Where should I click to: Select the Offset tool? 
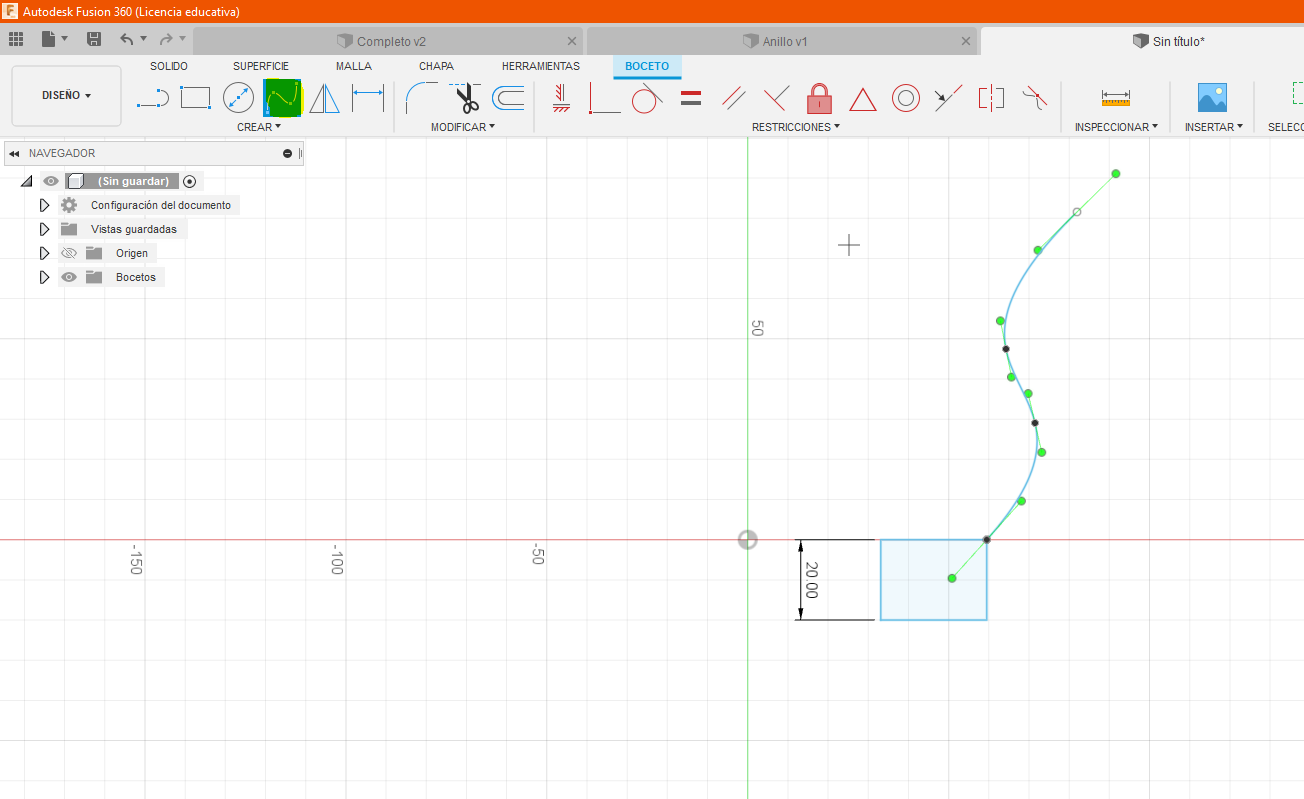pyautogui.click(x=509, y=98)
